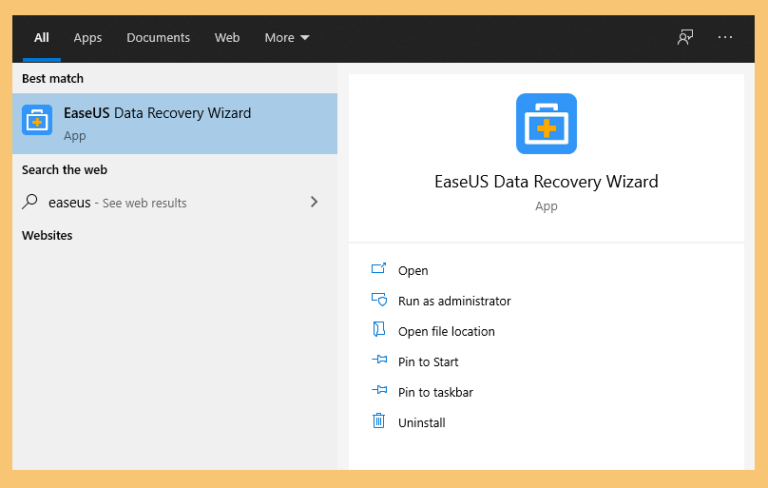Click the Best match heading
This screenshot has height=488, width=768.
point(52,78)
